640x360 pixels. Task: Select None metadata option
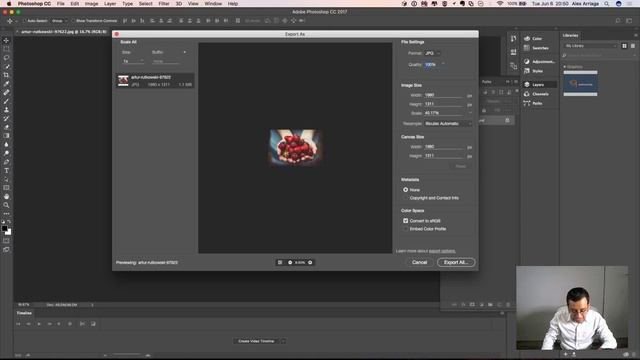(406, 190)
